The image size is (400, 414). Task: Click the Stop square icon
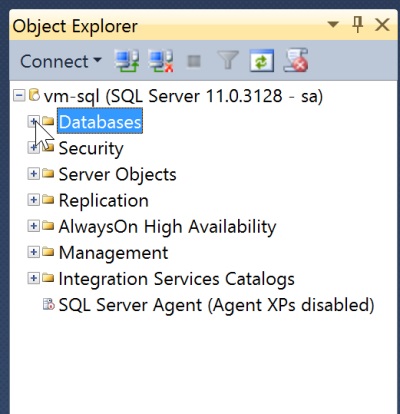pyautogui.click(x=194, y=61)
